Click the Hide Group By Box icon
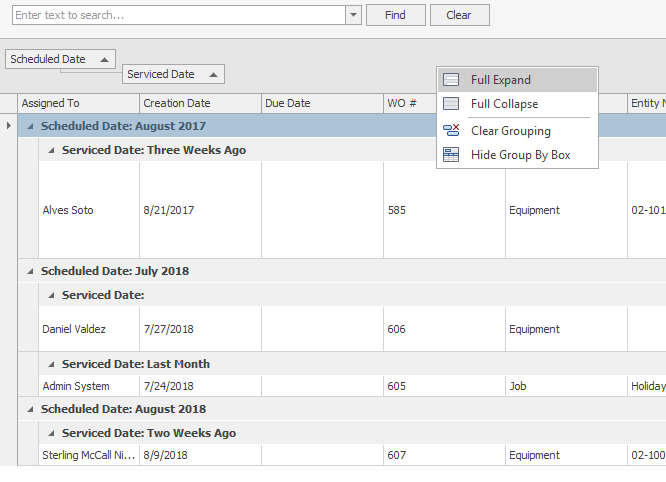The height and width of the screenshot is (482, 666). point(451,155)
